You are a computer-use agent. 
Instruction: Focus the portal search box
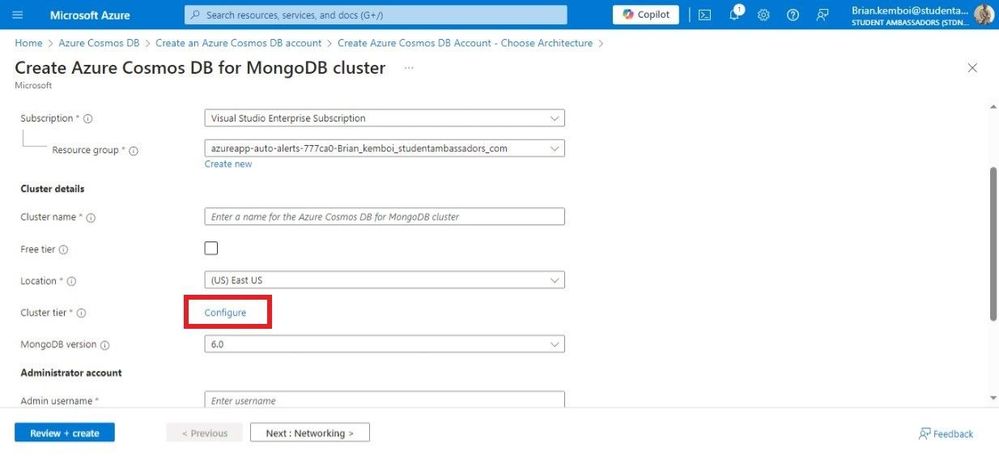pos(376,15)
